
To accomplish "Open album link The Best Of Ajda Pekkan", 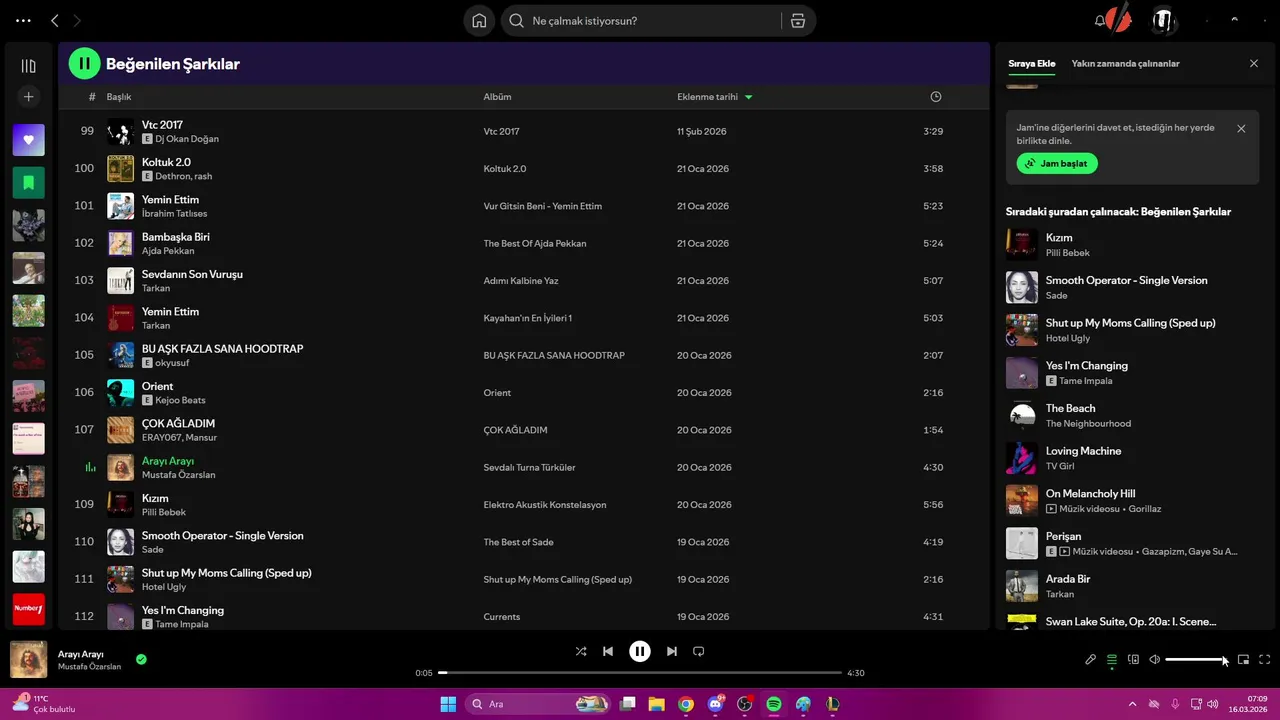I will (x=535, y=243).
